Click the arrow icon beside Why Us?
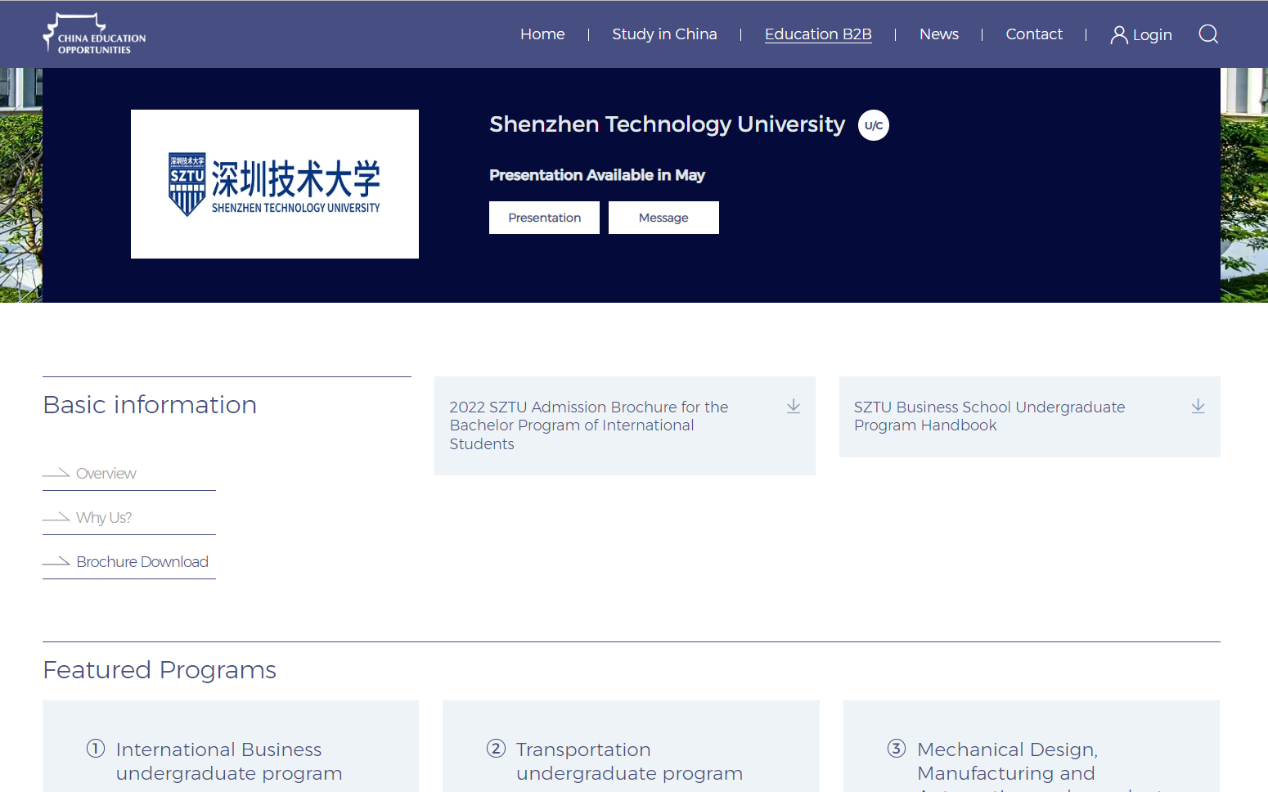This screenshot has height=792, width=1268. [56, 517]
